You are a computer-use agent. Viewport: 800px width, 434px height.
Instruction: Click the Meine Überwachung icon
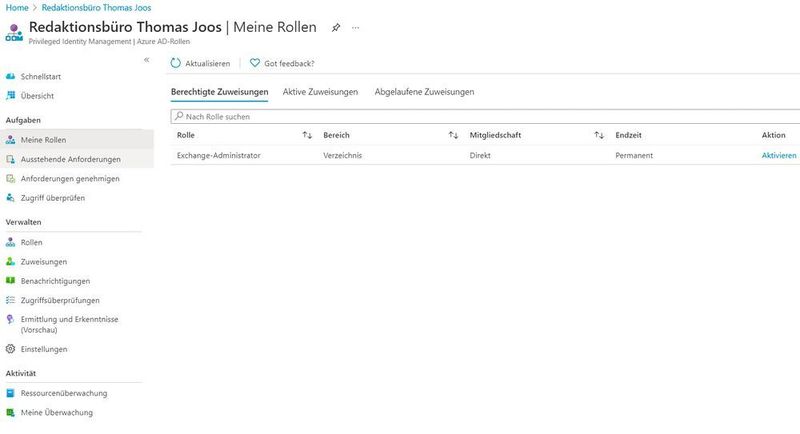click(x=10, y=413)
